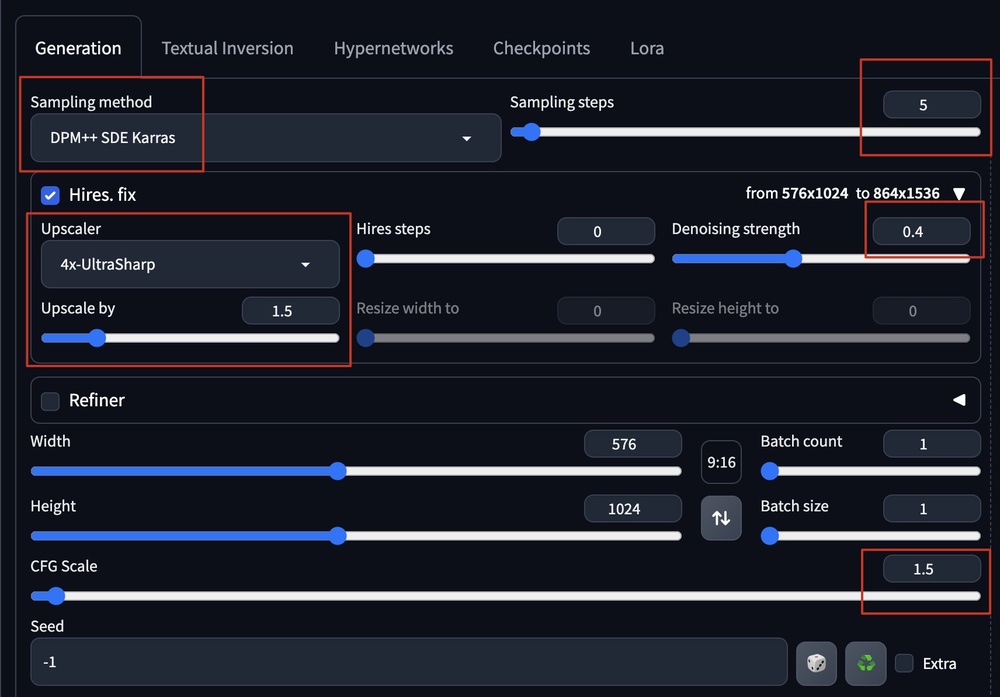Image resolution: width=1000 pixels, height=697 pixels.
Task: Open the Sampling method dropdown
Action: pos(265,138)
